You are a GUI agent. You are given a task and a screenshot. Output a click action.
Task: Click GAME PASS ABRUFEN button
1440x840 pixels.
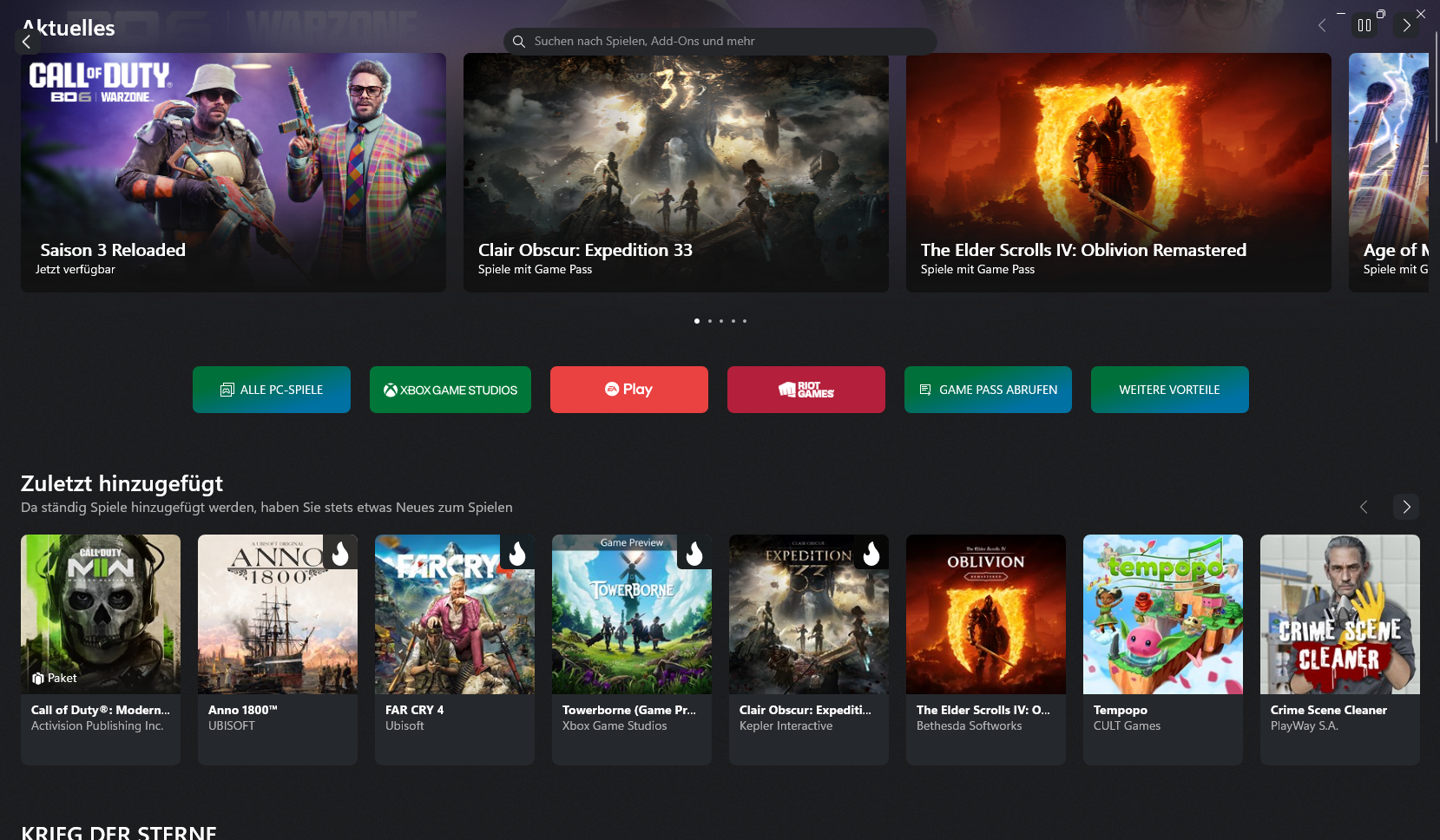coord(988,390)
